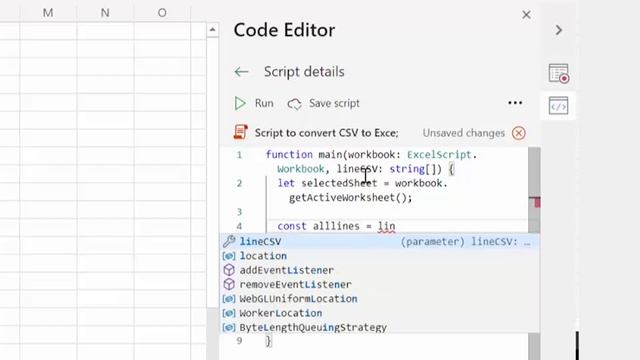Choose the lineCSV autocomplete suggestion
Screen dimensions: 640x360
click(380, 242)
